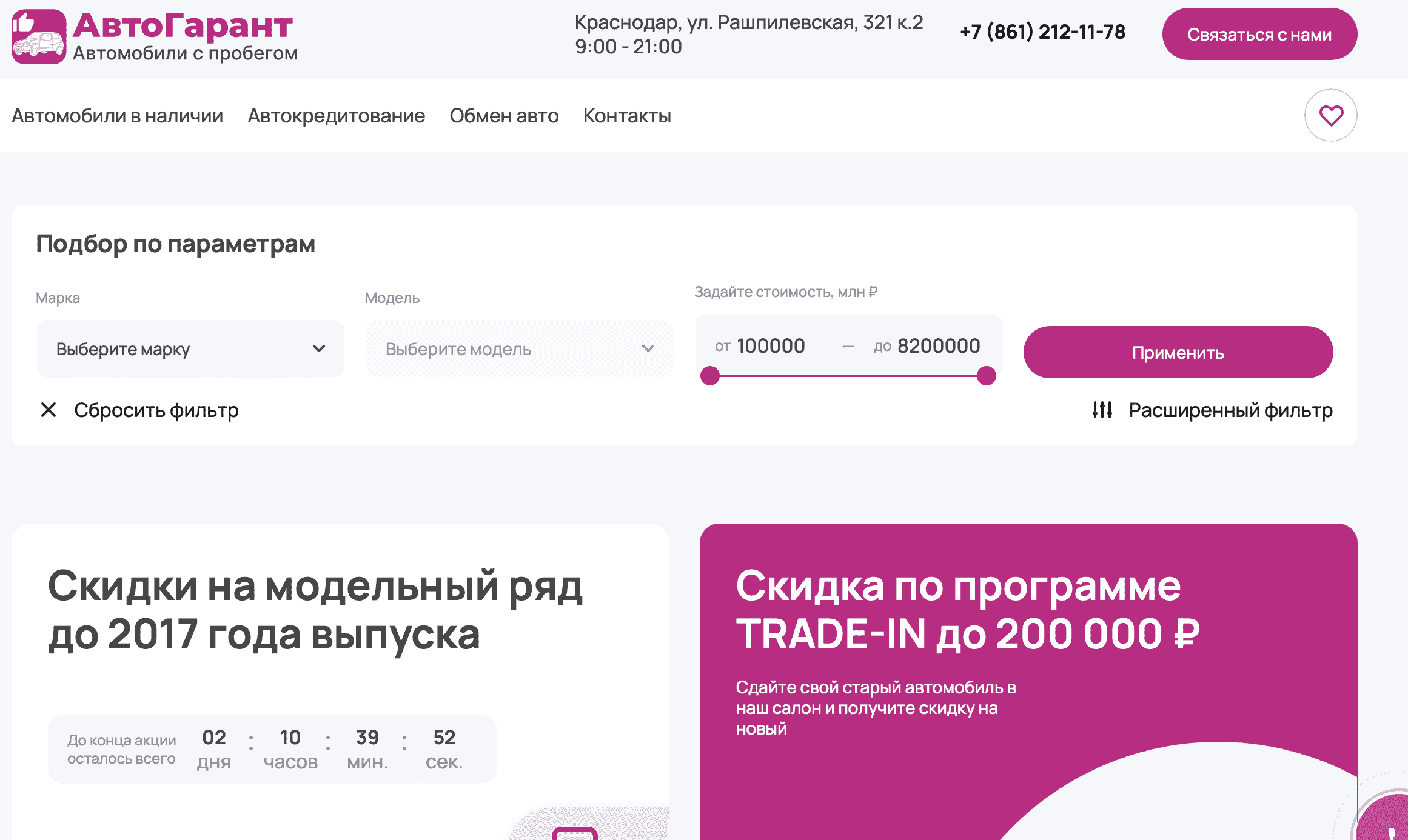Viewport: 1408px width, 840px height.
Task: Click the sliders icon next to Расширенный фильтр
Action: (x=1102, y=410)
